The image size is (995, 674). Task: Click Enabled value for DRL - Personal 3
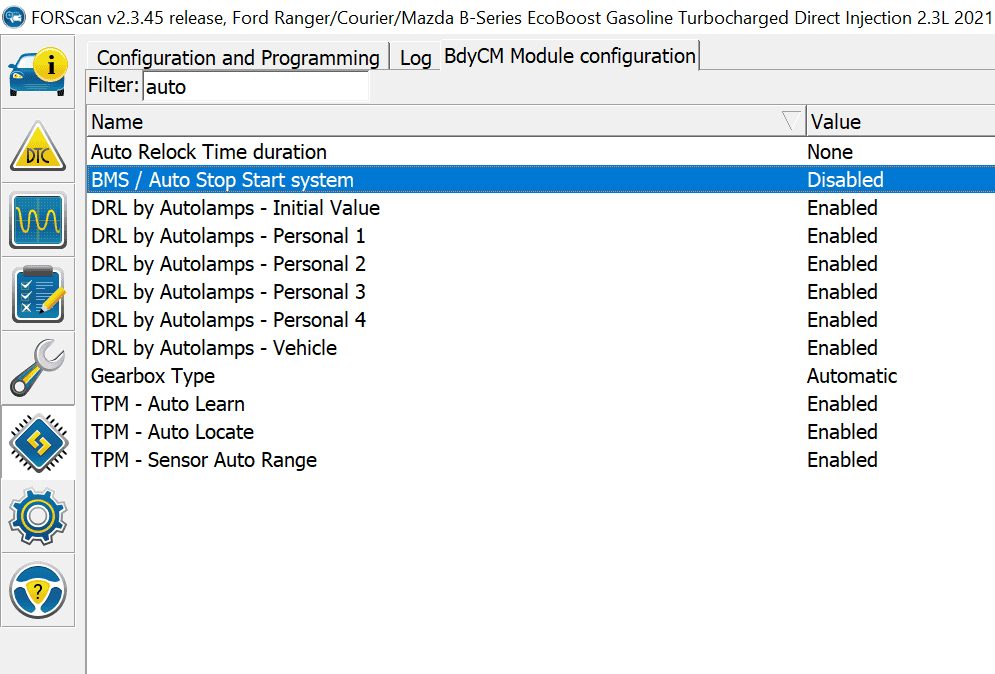(x=842, y=291)
